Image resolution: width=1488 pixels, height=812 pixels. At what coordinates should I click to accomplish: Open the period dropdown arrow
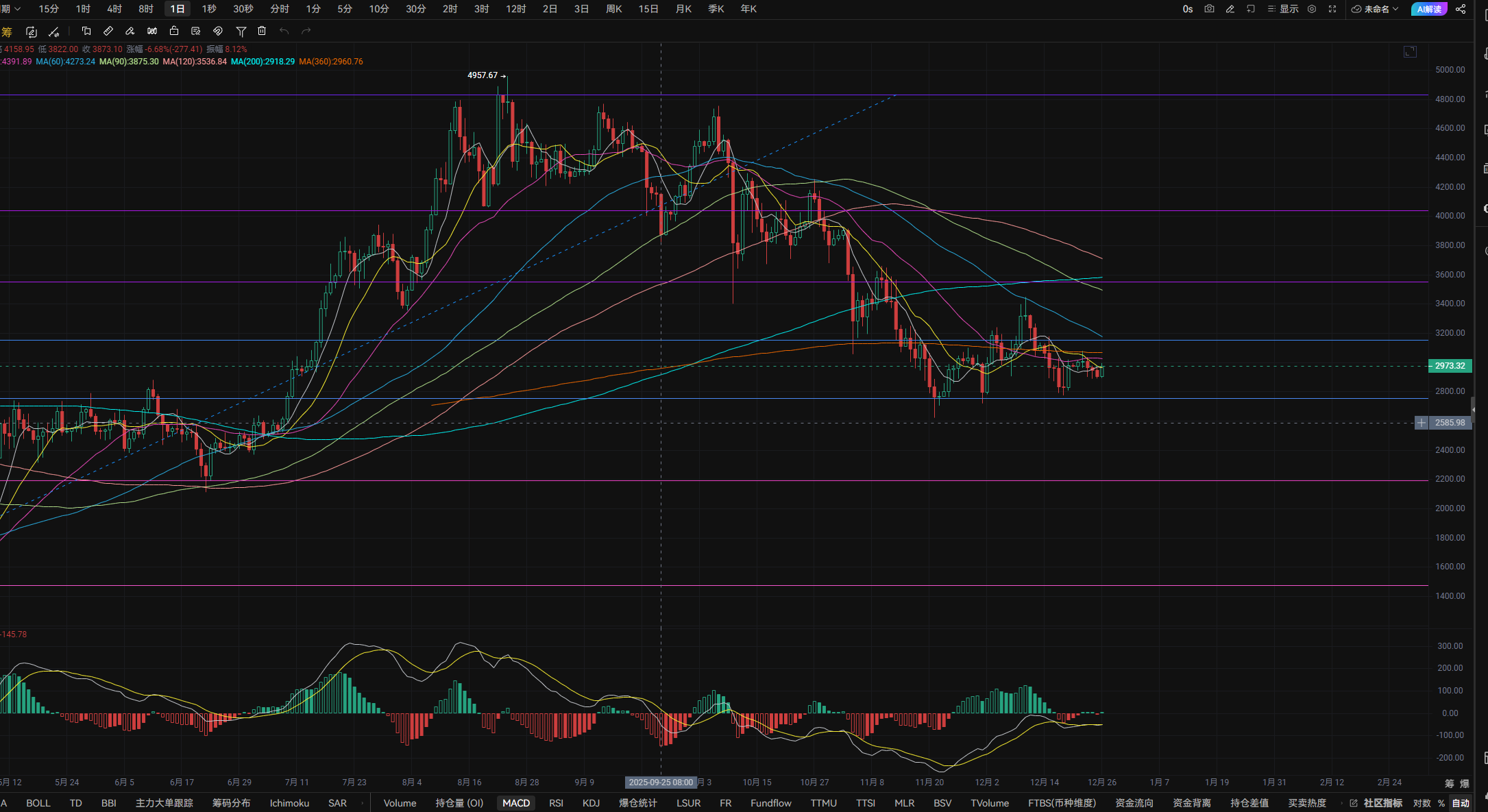click(x=18, y=9)
